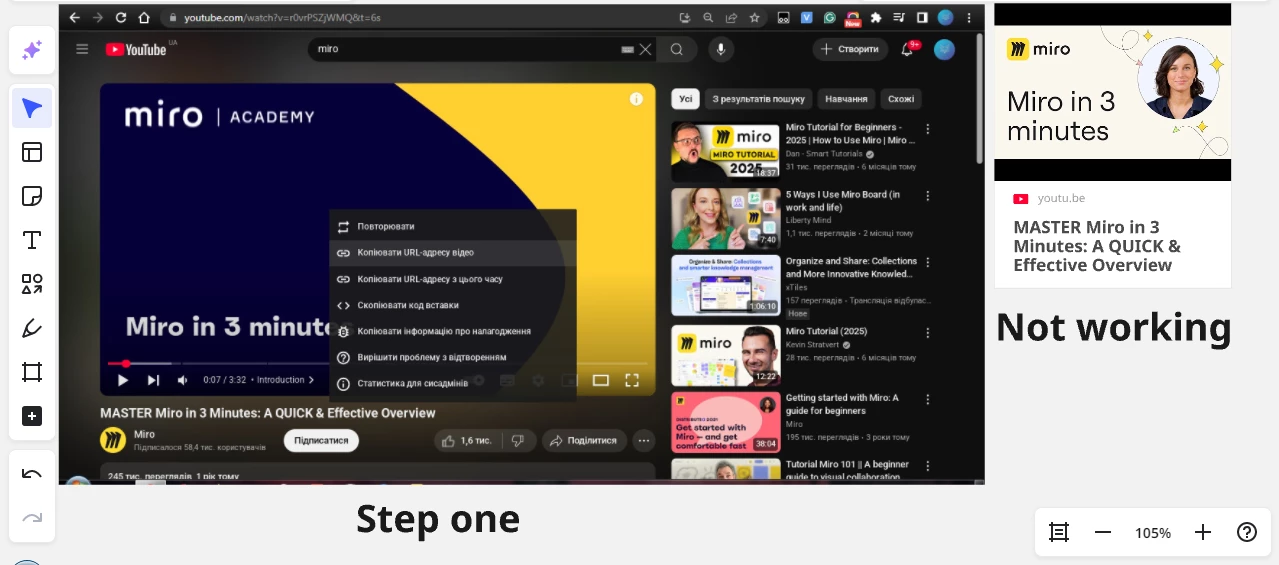Choose Копіювати інформацію про налагодження
The image size is (1279, 565).
tap(453, 331)
